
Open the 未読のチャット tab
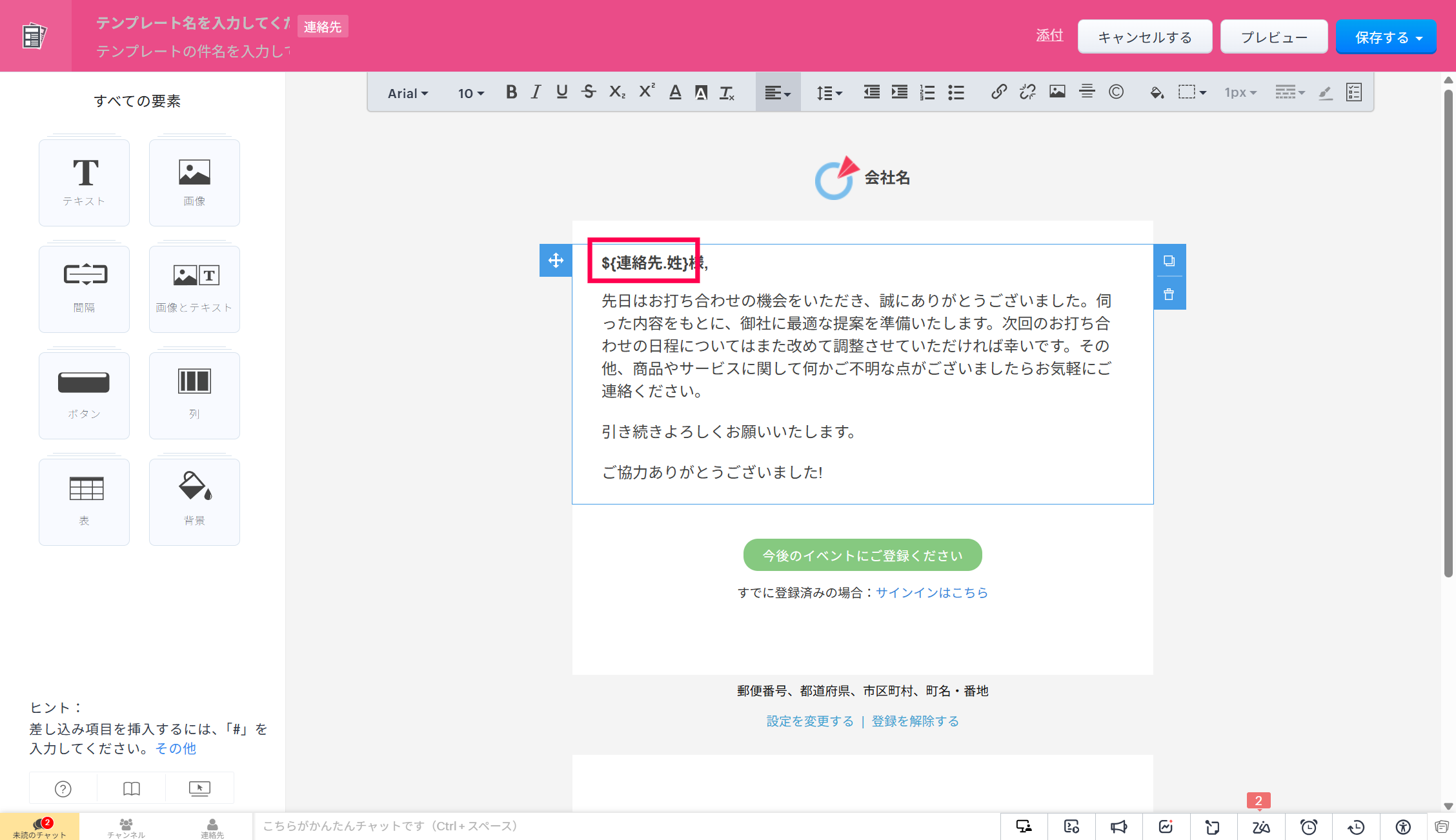[x=39, y=827]
